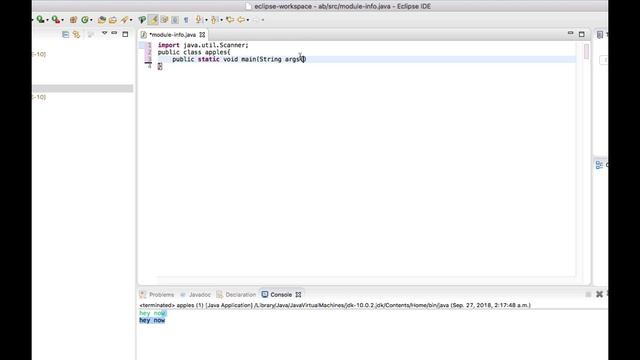Viewport: 640px width, 360px height.
Task: Open the New Java Class dropdown arrow
Action: point(91,20)
